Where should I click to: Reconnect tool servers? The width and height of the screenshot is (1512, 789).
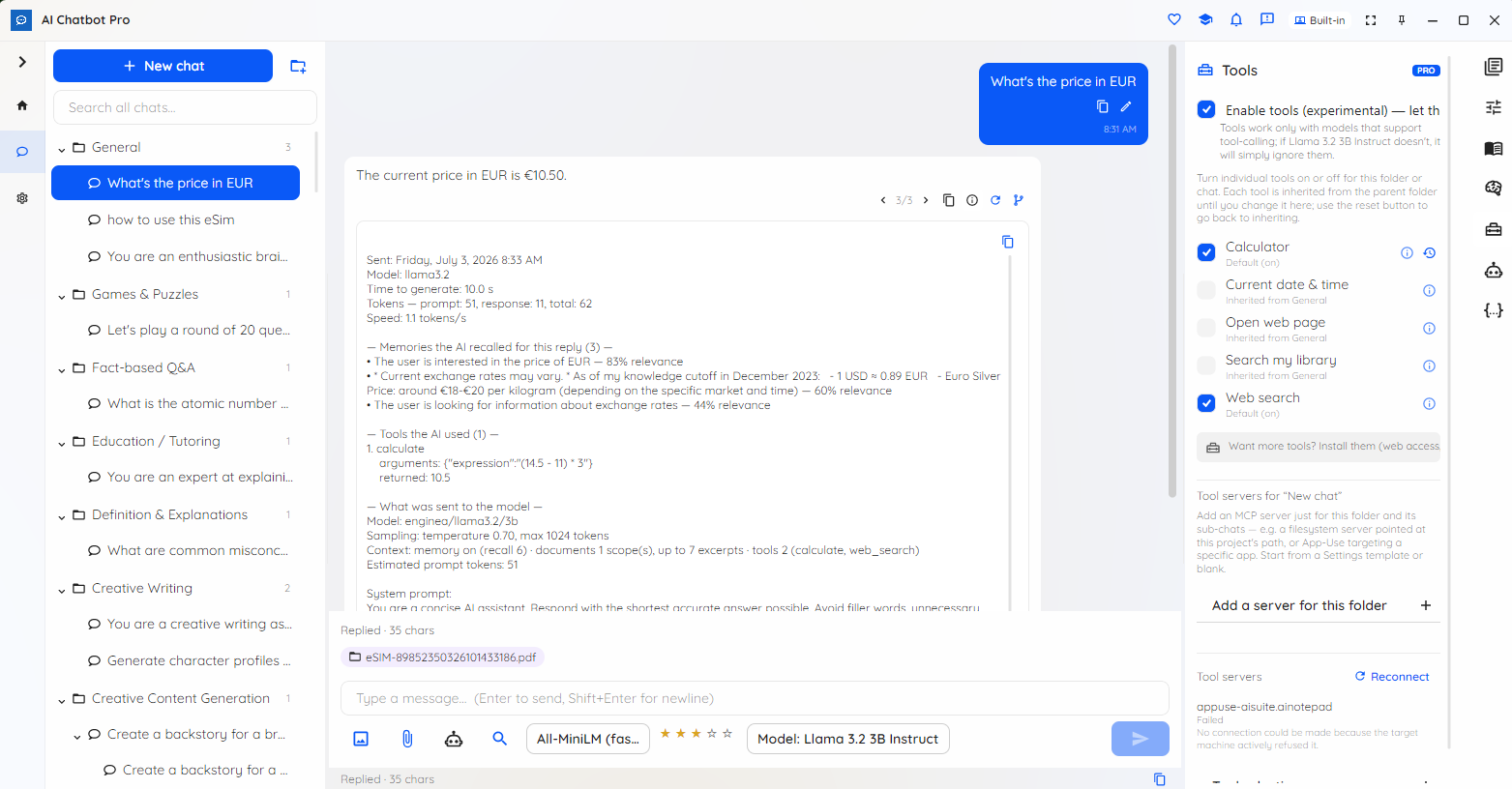pos(1392,677)
